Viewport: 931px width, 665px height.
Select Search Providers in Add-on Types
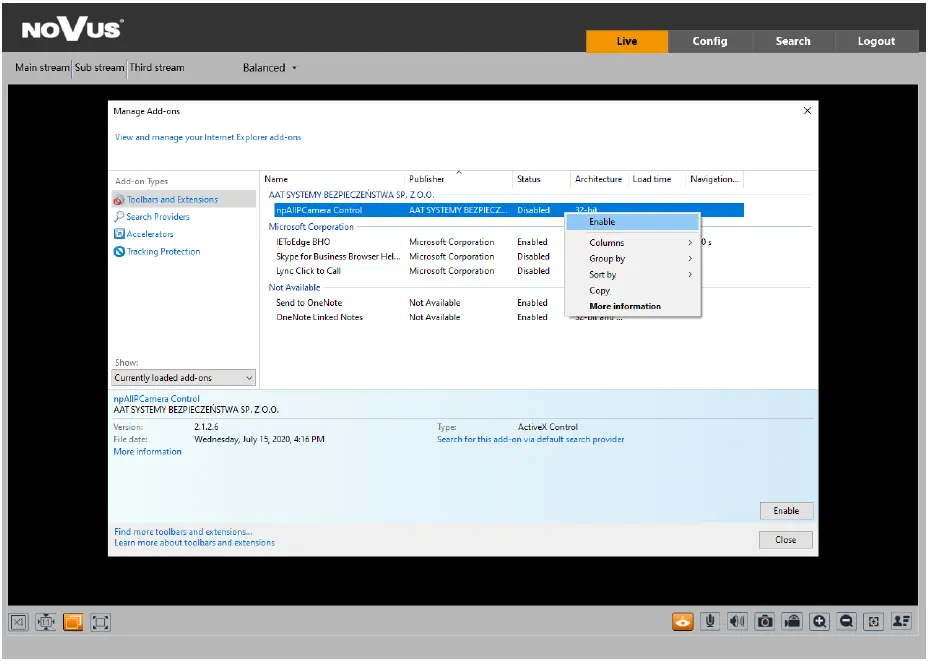point(157,217)
